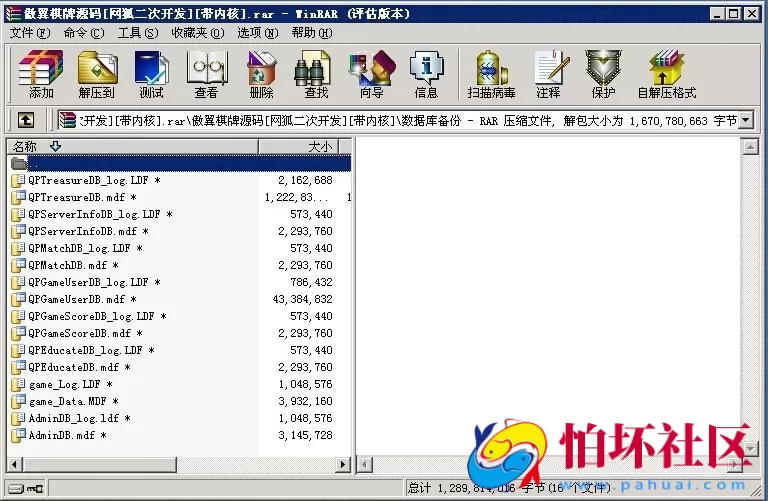Image resolution: width=768 pixels, height=501 pixels.
Task: Click the SFX (自解压格式) icon
Action: click(x=667, y=74)
